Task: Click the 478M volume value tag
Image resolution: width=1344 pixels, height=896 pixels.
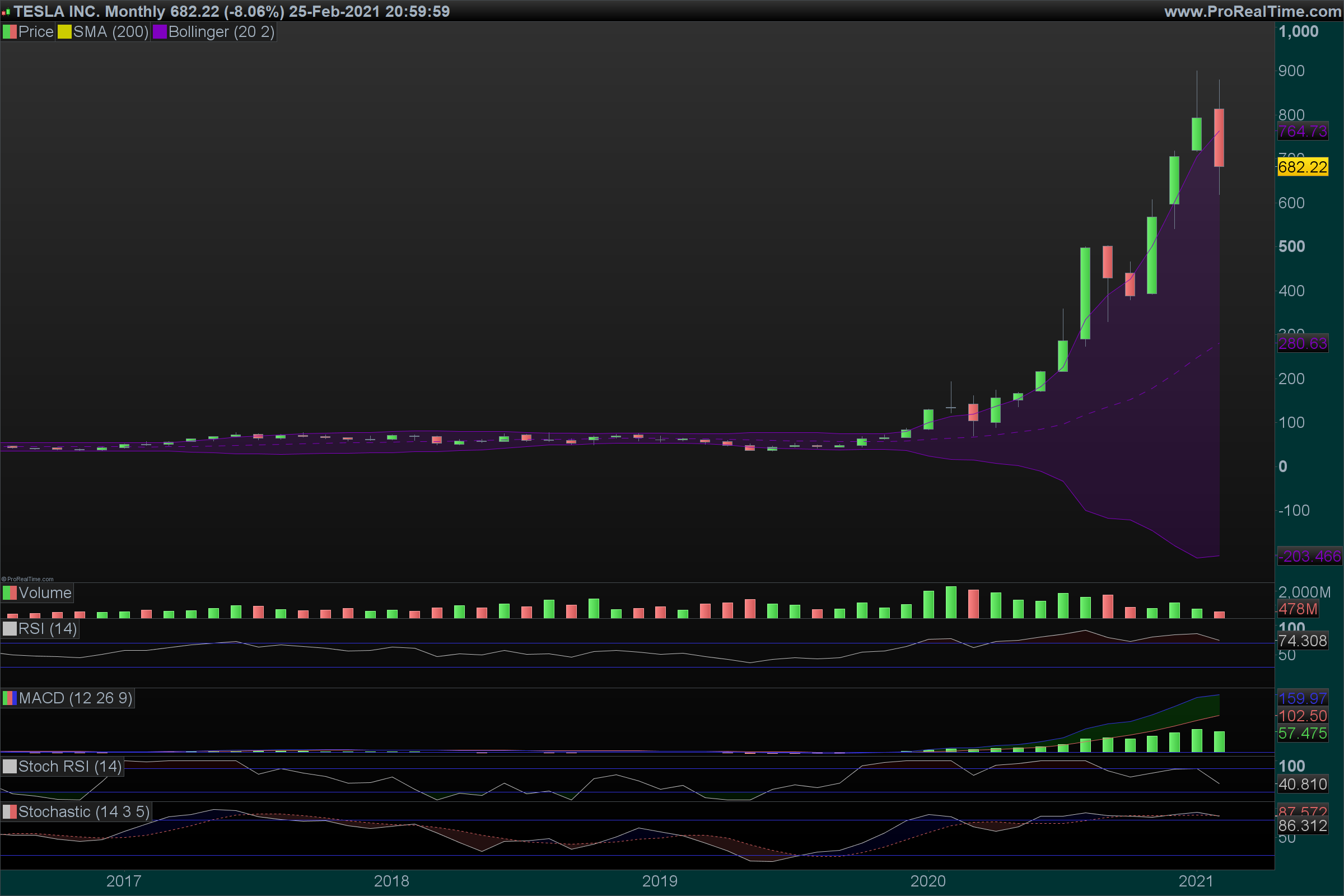Action: coord(1297,609)
